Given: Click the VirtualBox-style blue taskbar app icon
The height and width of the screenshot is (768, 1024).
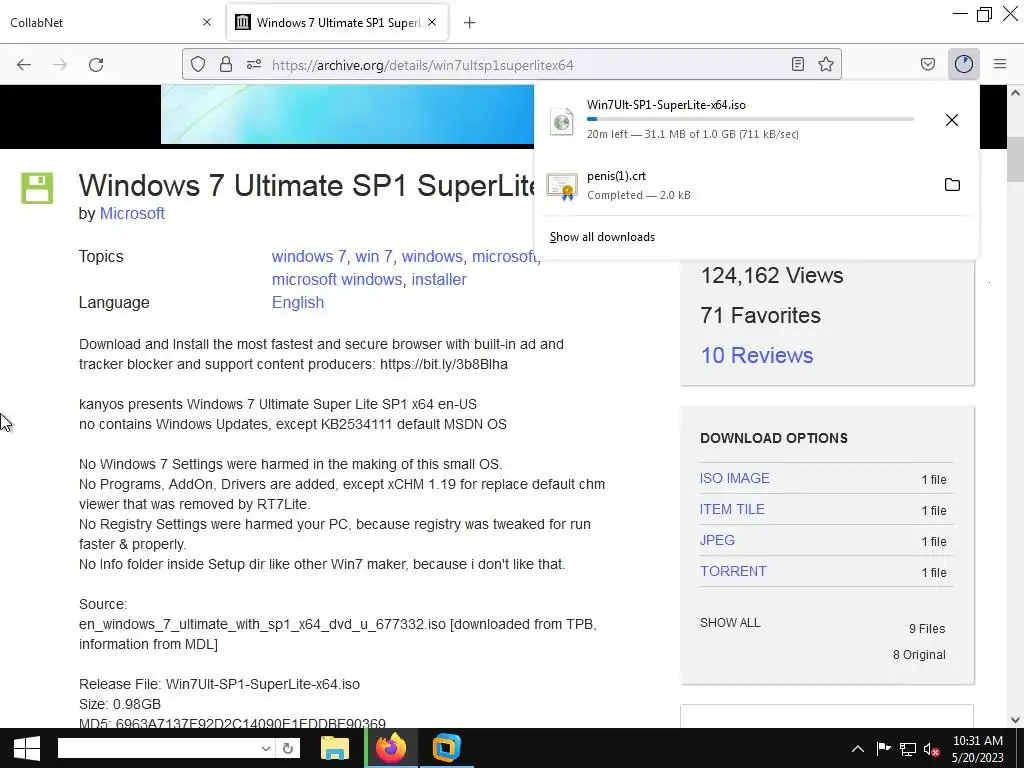Looking at the screenshot, I should tap(447, 748).
